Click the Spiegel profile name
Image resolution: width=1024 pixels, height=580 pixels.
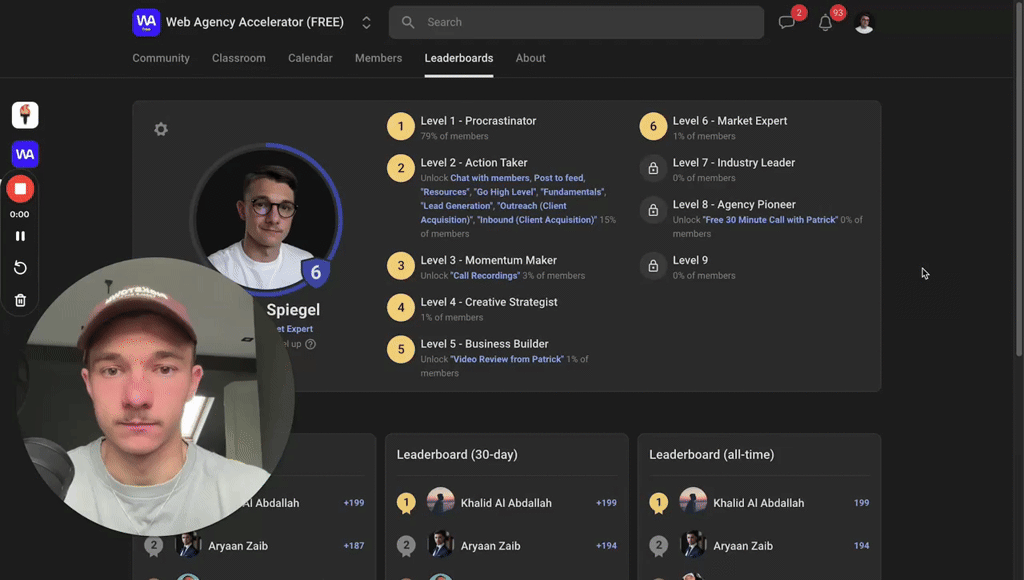(293, 310)
